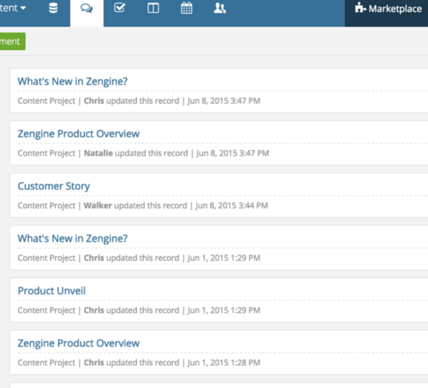Open Zengine Product Overview updated by Chris
The image size is (428, 388).
[x=78, y=343]
